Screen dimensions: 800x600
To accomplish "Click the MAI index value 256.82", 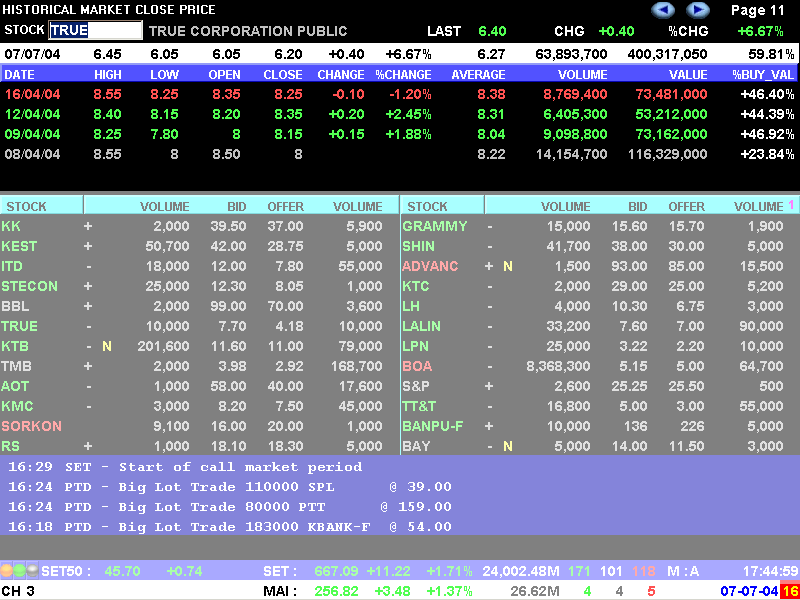I will click(336, 591).
